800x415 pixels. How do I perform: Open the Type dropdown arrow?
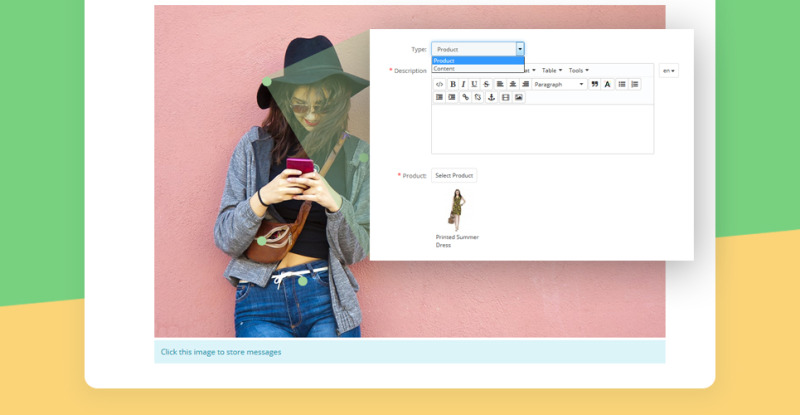(x=520, y=49)
